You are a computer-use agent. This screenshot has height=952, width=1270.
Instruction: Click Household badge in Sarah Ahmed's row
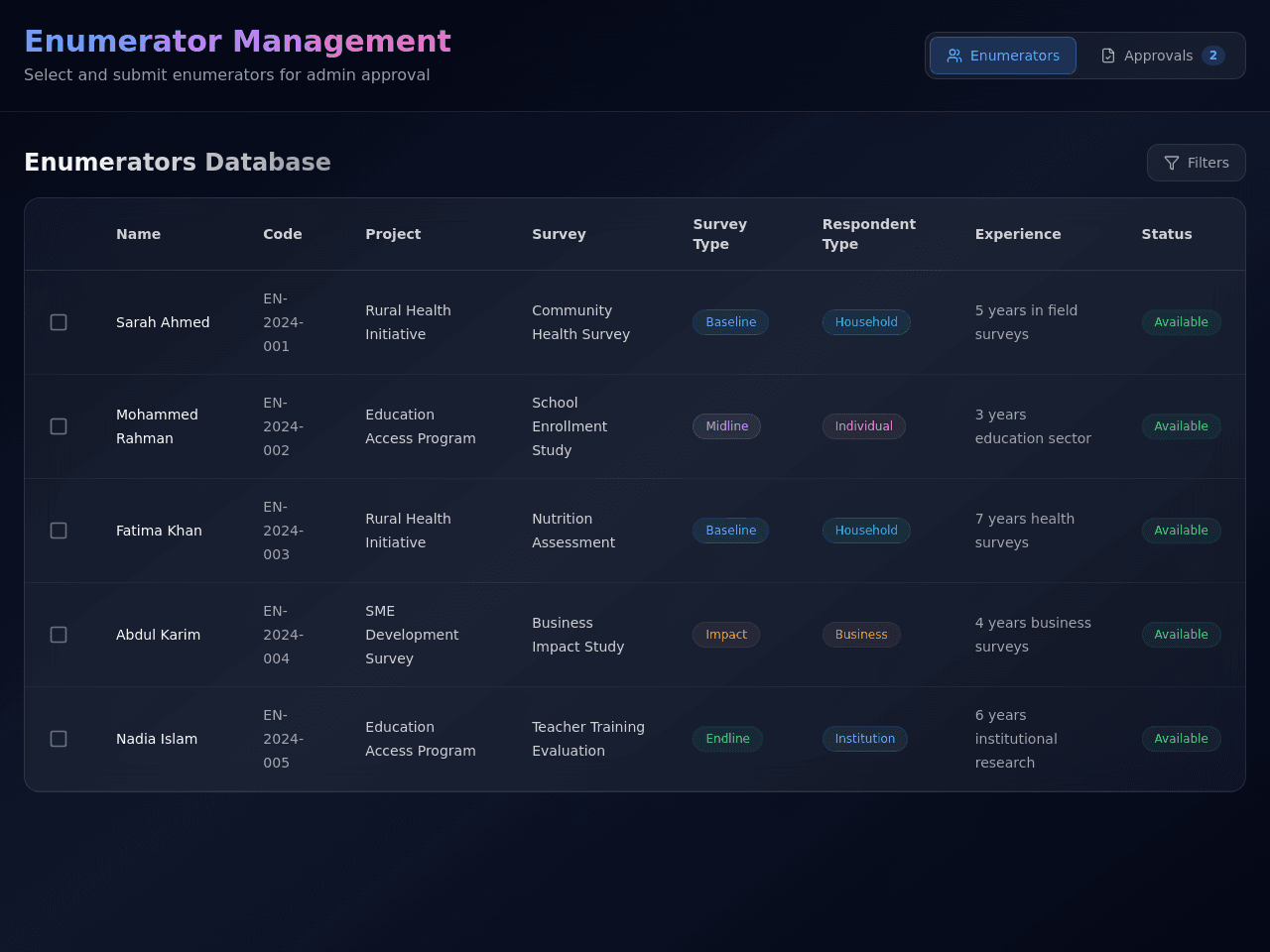click(866, 322)
